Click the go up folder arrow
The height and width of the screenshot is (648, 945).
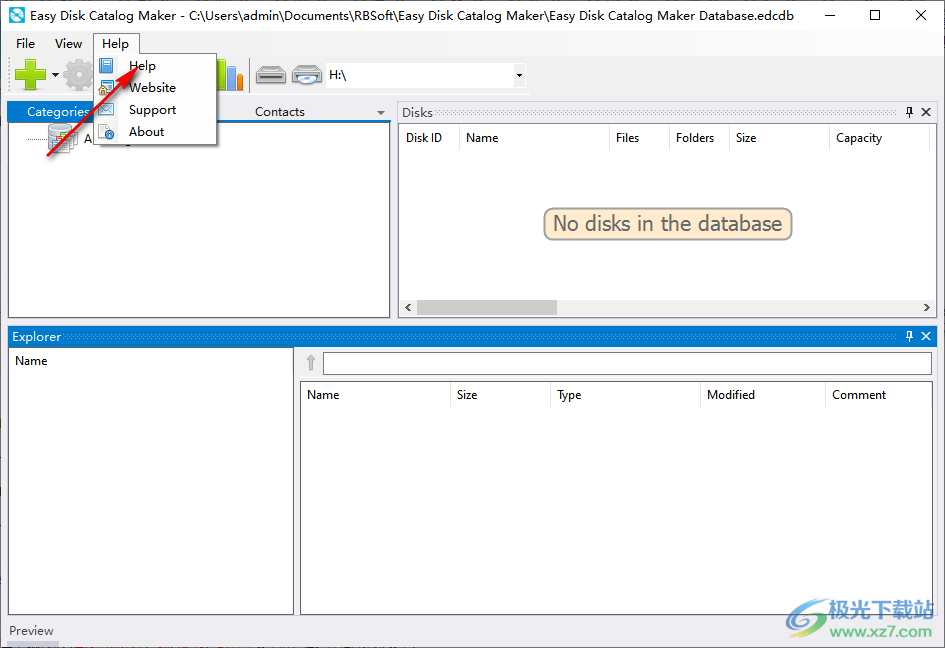coord(311,362)
